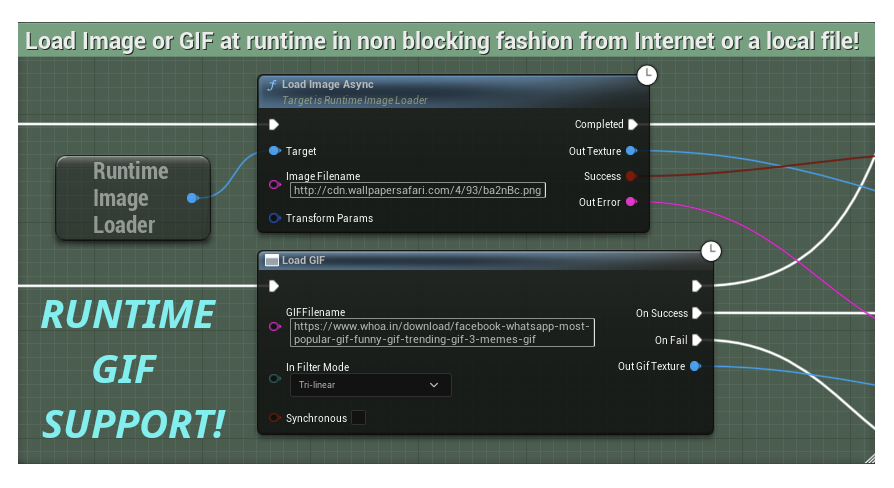This screenshot has width=894, height=488.
Task: Click the GIFFilename URL field
Action: tap(442, 332)
